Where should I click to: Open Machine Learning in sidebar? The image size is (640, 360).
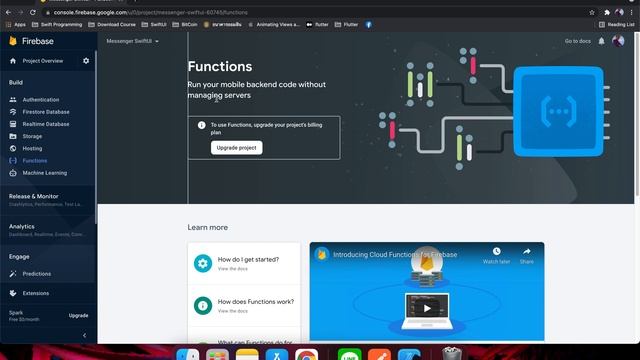coord(45,173)
